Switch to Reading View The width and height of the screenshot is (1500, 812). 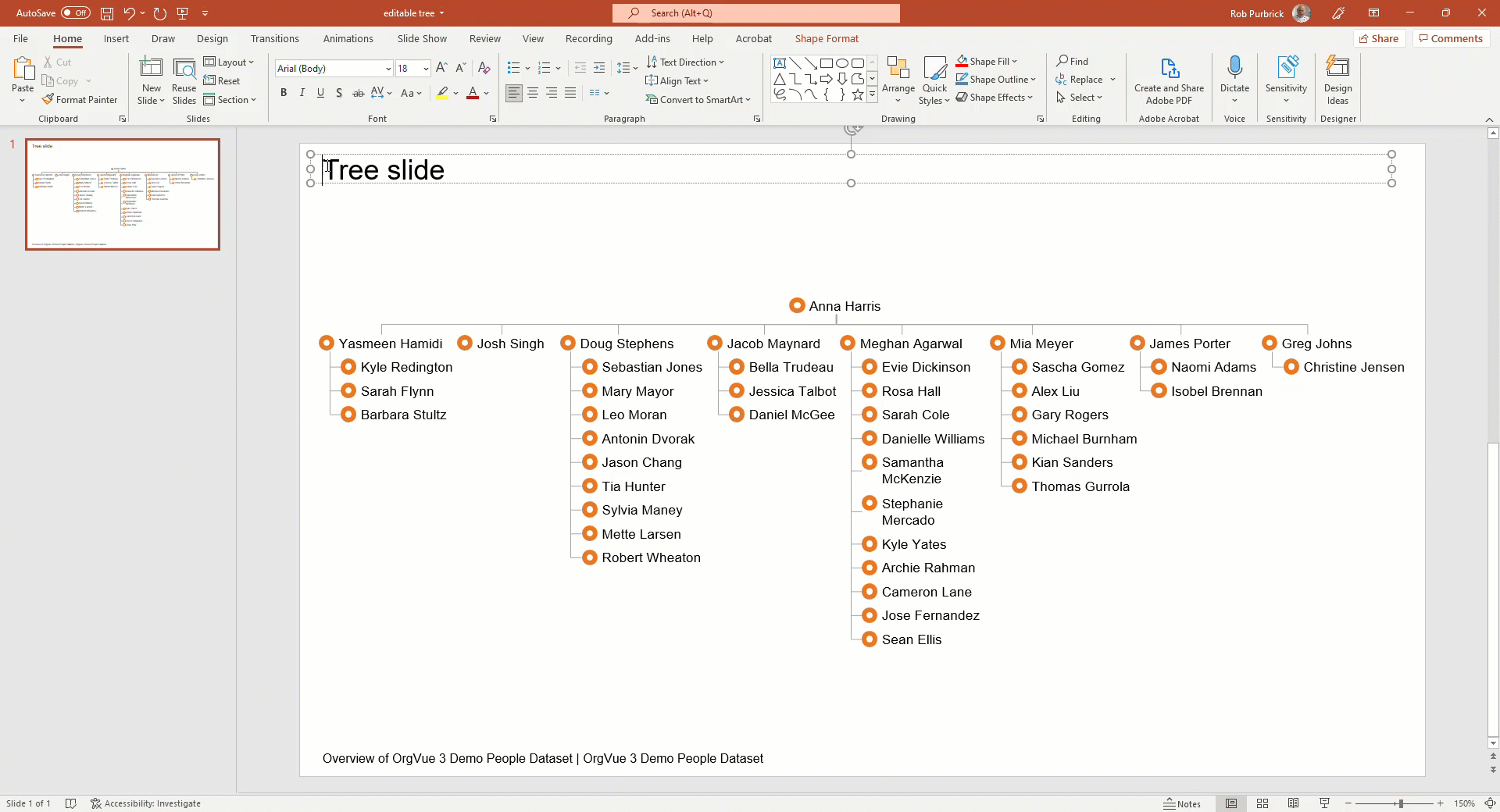(x=1294, y=803)
